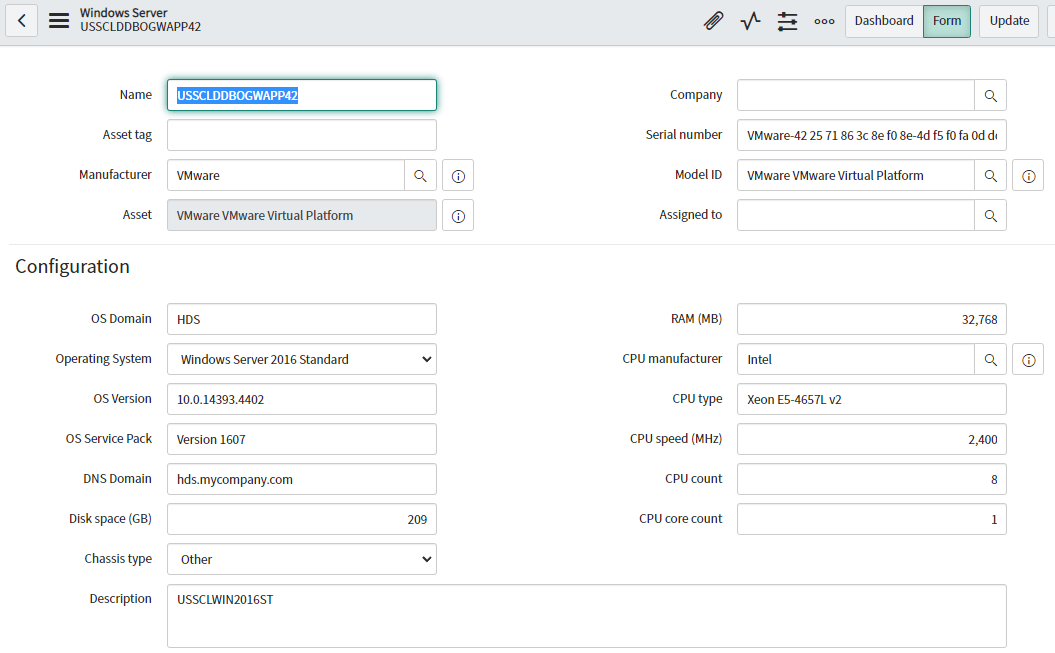Click Manufacturer lookup magnifier icon
This screenshot has height=653, width=1055.
pyautogui.click(x=420, y=175)
